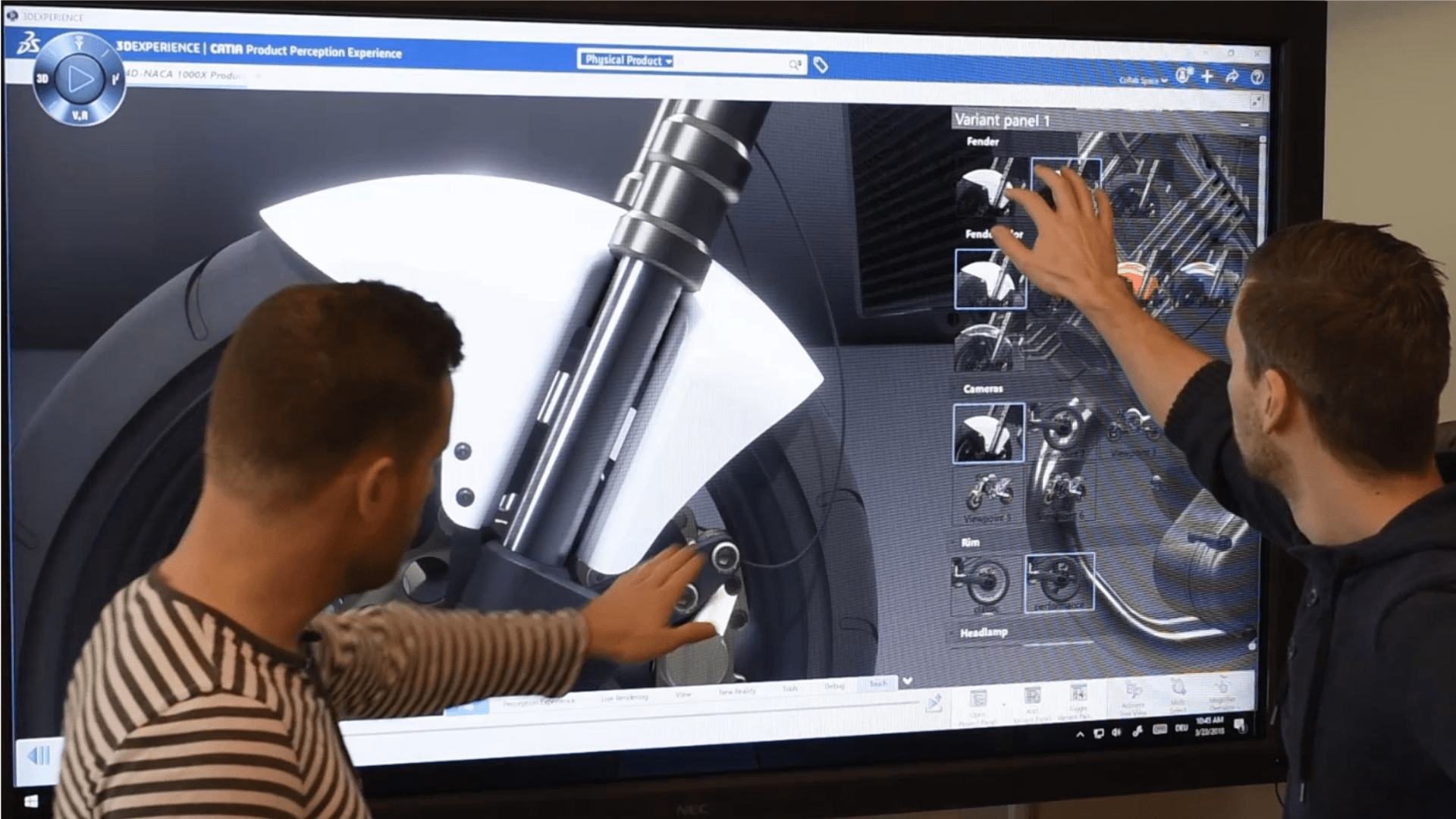Click the Activate Tree View tool
This screenshot has width=1456, height=819.
(1133, 697)
